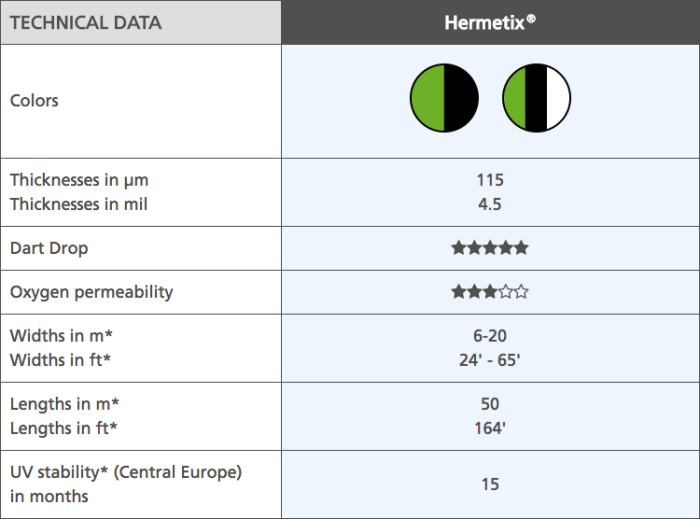This screenshot has width=700, height=519.
Task: Click the Colors row label
Action: 35,100
